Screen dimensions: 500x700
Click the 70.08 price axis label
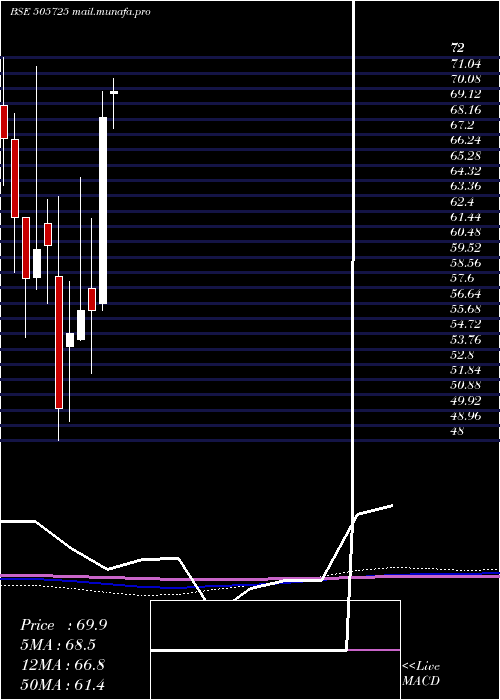(466, 79)
